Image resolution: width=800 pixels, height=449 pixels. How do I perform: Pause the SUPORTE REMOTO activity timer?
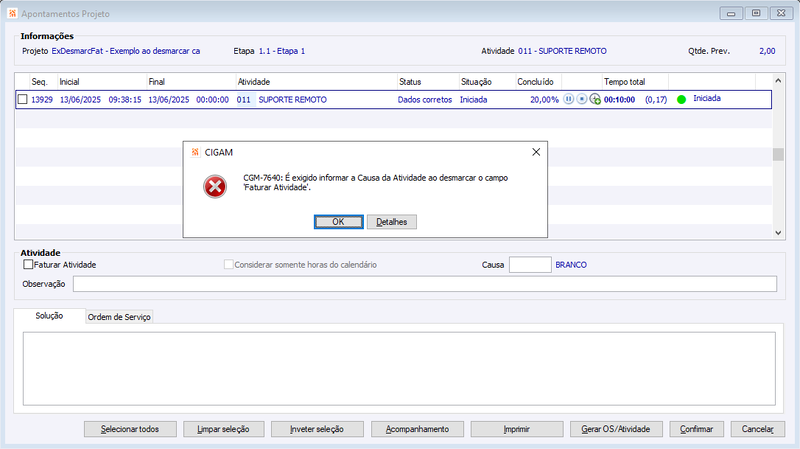pos(568,99)
